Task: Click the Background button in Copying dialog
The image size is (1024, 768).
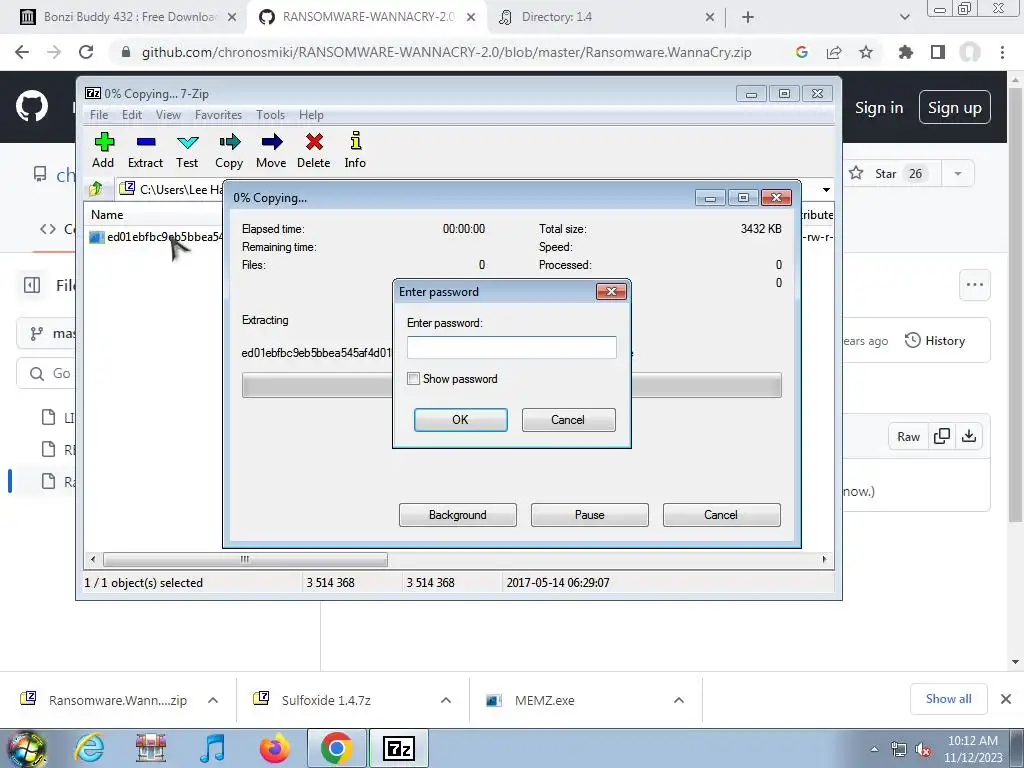Action: pos(458,515)
